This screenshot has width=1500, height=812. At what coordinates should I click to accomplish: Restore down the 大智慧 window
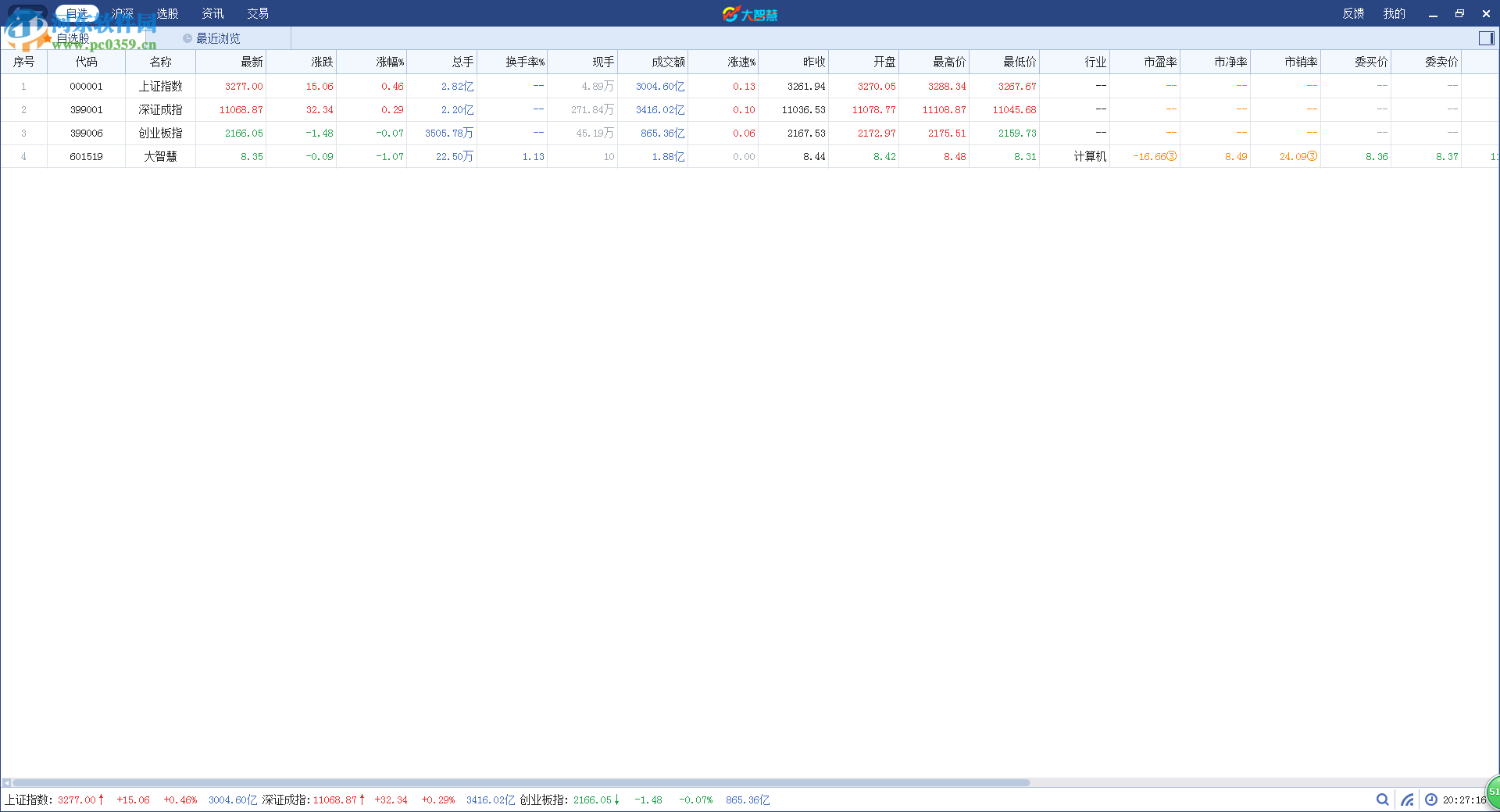pyautogui.click(x=1459, y=14)
